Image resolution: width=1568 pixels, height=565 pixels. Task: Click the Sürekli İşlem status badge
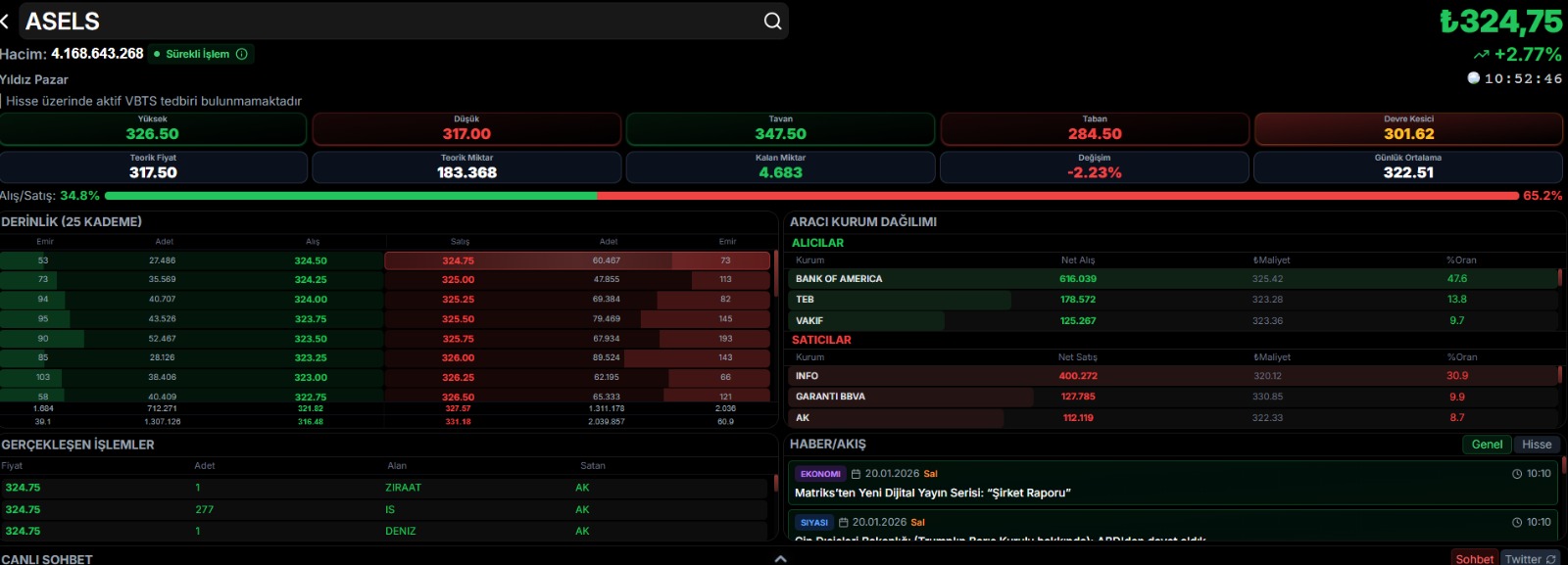201,54
